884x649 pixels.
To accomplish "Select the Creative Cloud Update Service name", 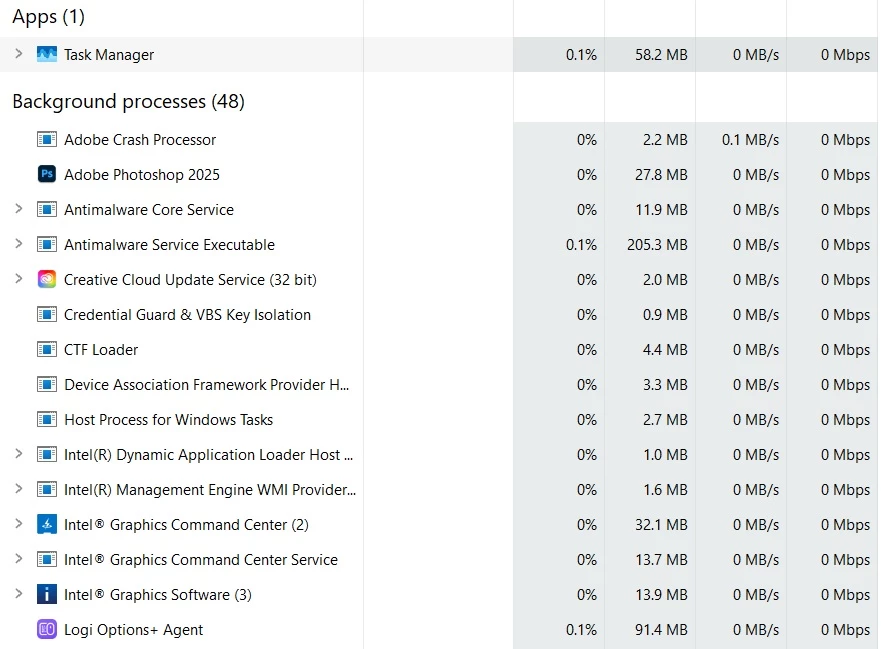I will click(190, 280).
